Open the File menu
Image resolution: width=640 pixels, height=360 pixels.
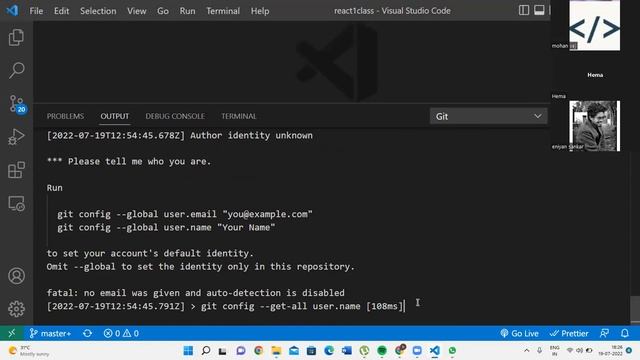[36, 11]
